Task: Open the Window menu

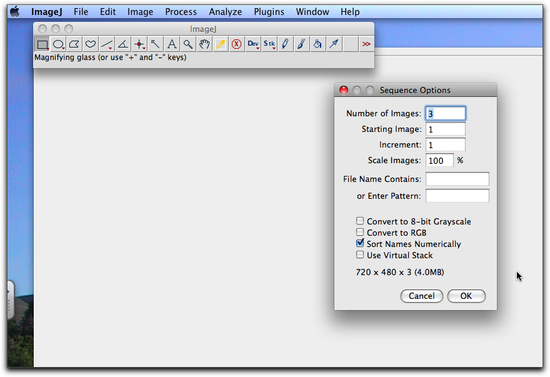Action: tap(312, 12)
